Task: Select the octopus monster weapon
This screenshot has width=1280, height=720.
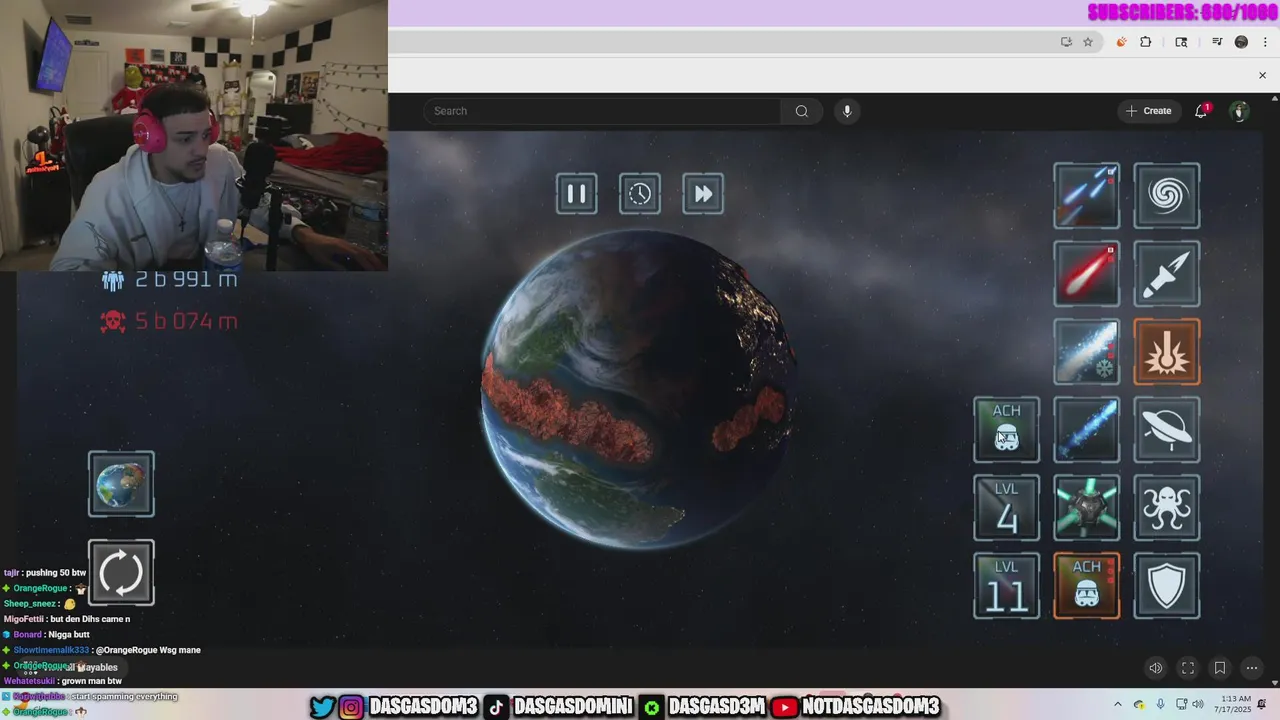Action: pos(1167,508)
